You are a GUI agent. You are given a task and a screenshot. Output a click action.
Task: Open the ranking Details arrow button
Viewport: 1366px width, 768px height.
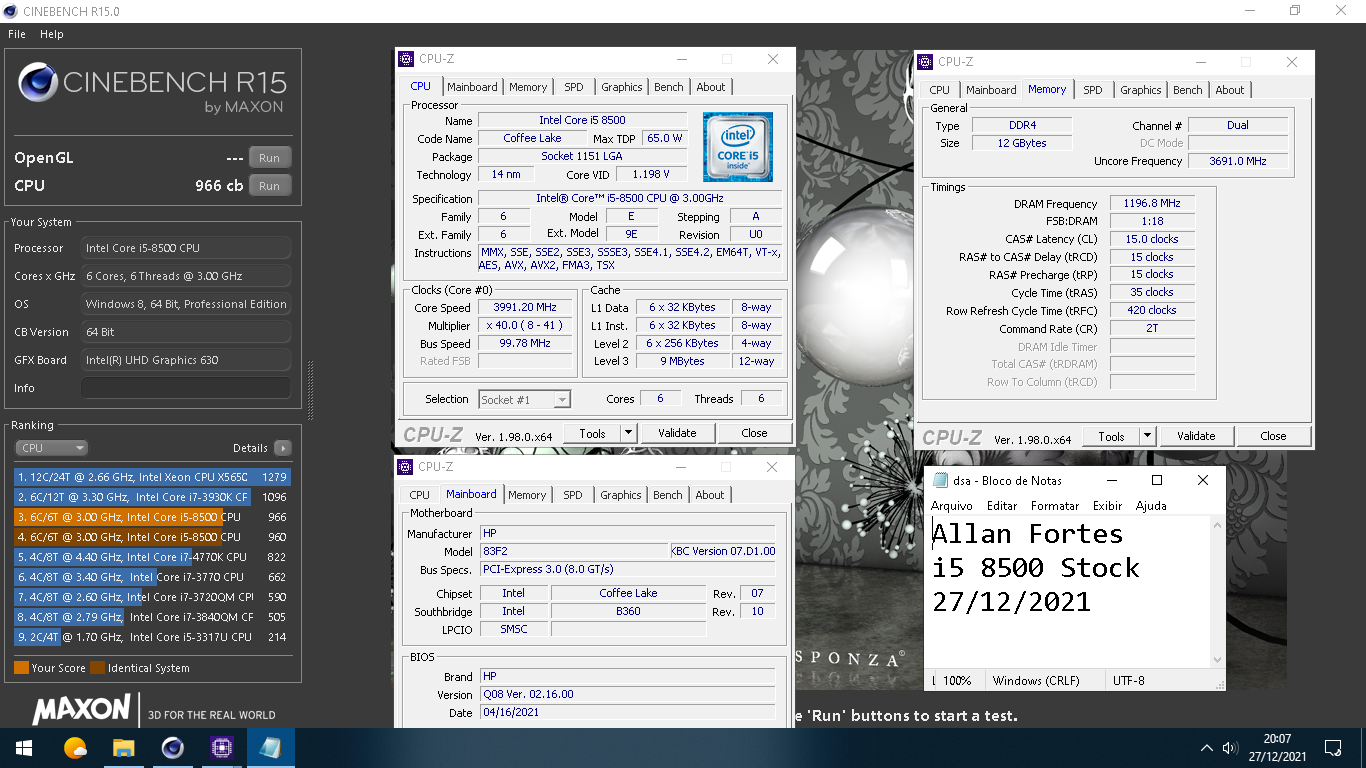[x=282, y=448]
